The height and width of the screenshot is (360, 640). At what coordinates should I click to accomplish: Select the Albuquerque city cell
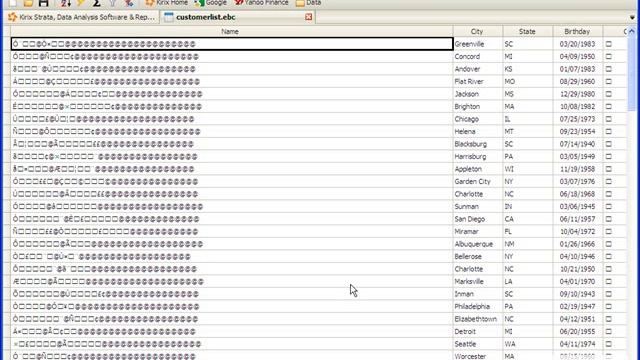pos(478,244)
